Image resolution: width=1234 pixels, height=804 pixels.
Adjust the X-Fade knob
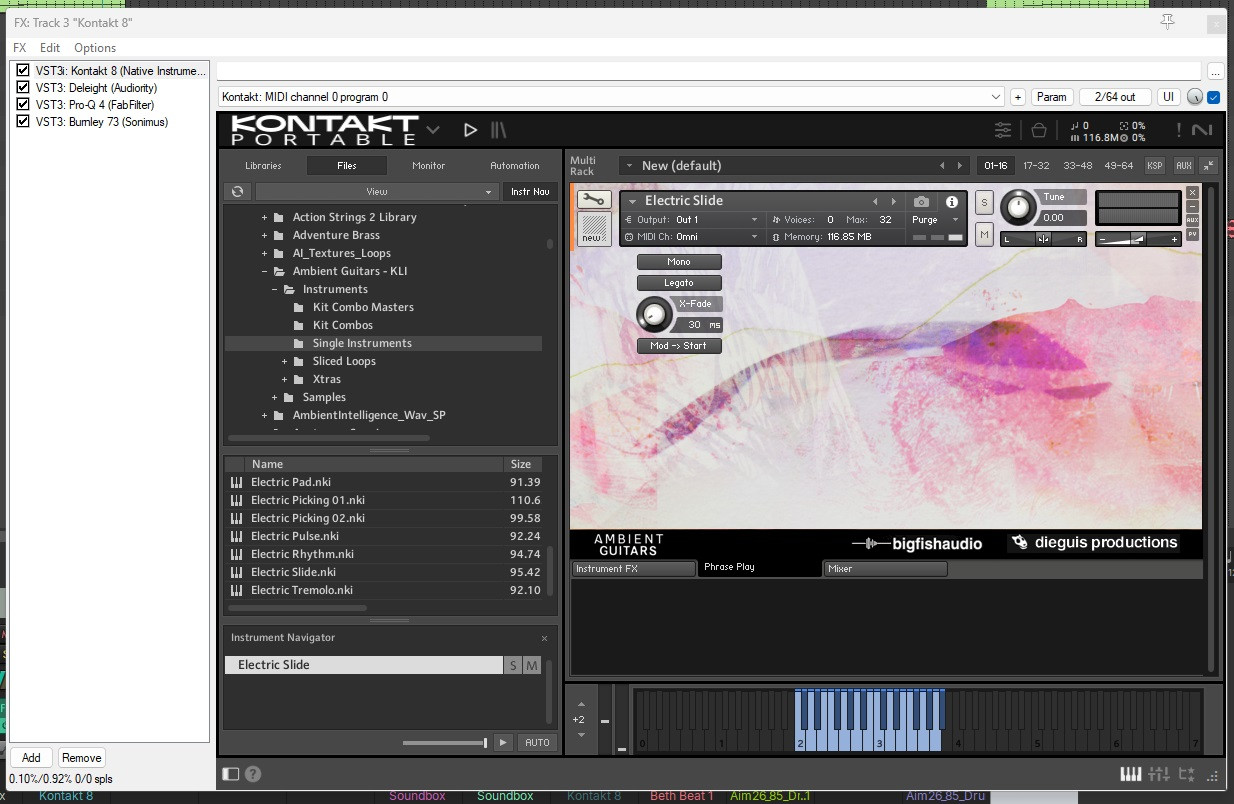[653, 315]
